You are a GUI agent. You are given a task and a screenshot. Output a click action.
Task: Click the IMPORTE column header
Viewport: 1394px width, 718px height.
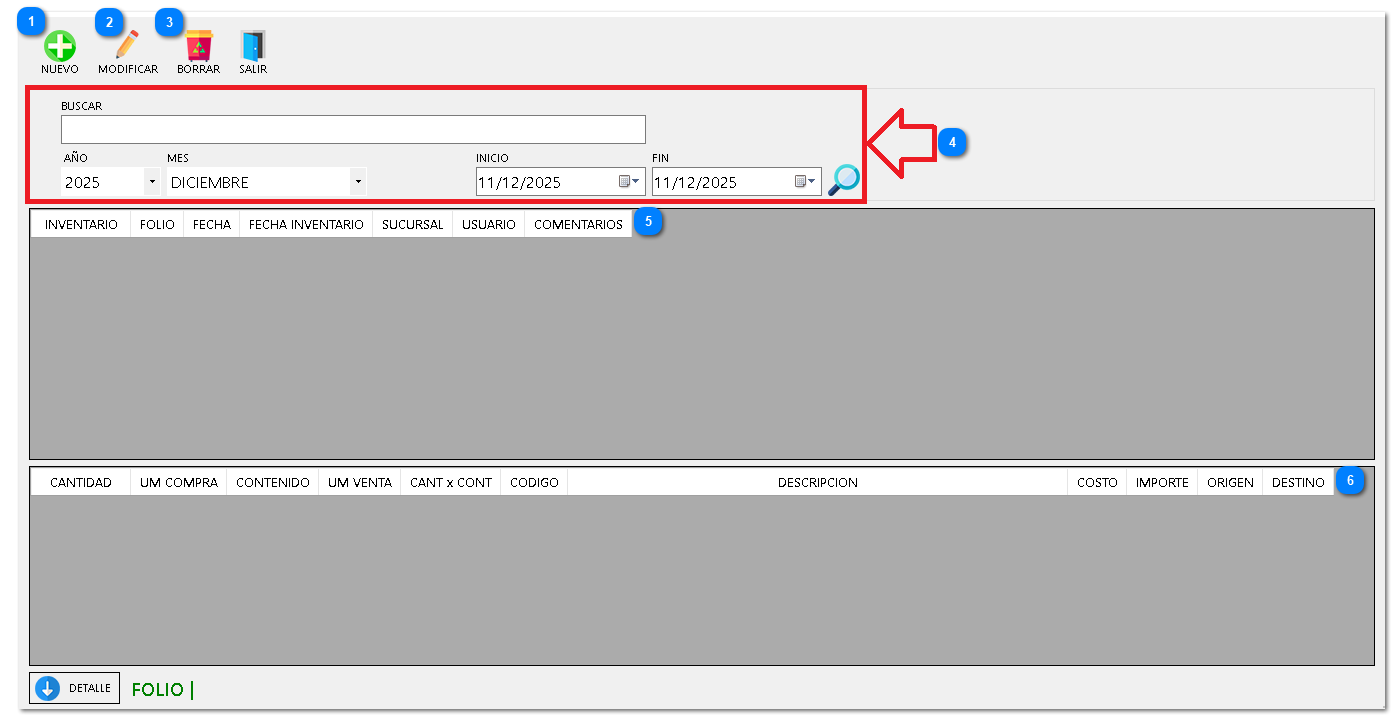(x=1162, y=482)
